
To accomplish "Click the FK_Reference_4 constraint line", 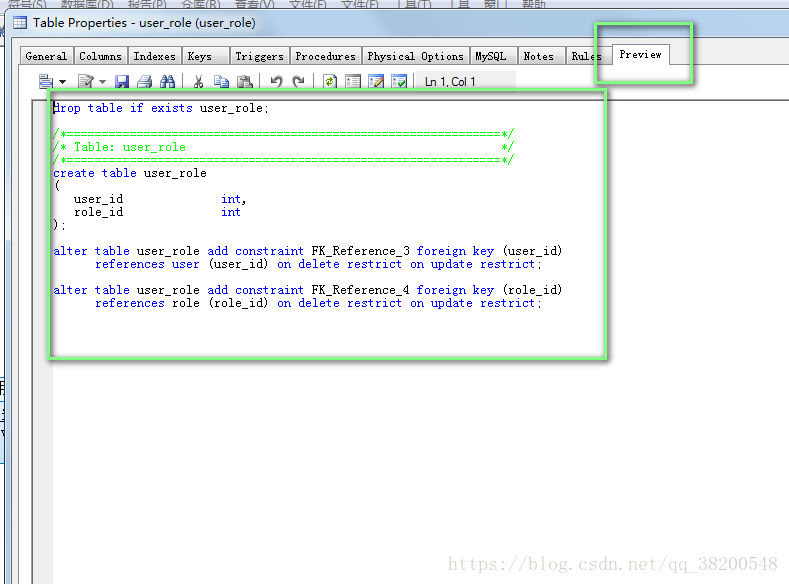I will pyautogui.click(x=307, y=290).
